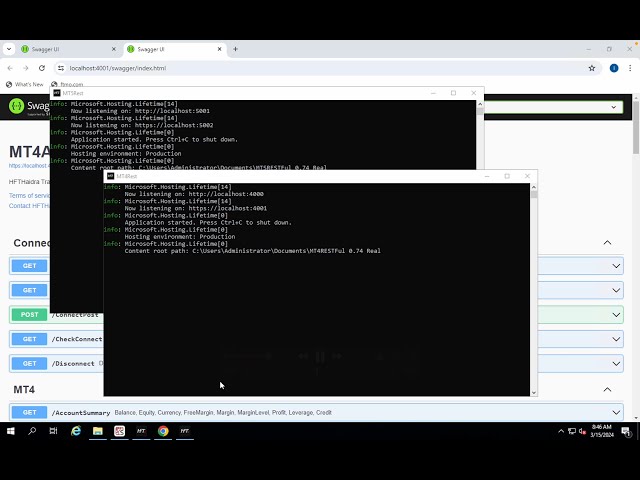Image resolution: width=640 pixels, height=480 pixels.
Task: Open the muted volume tray icon
Action: coord(582,431)
